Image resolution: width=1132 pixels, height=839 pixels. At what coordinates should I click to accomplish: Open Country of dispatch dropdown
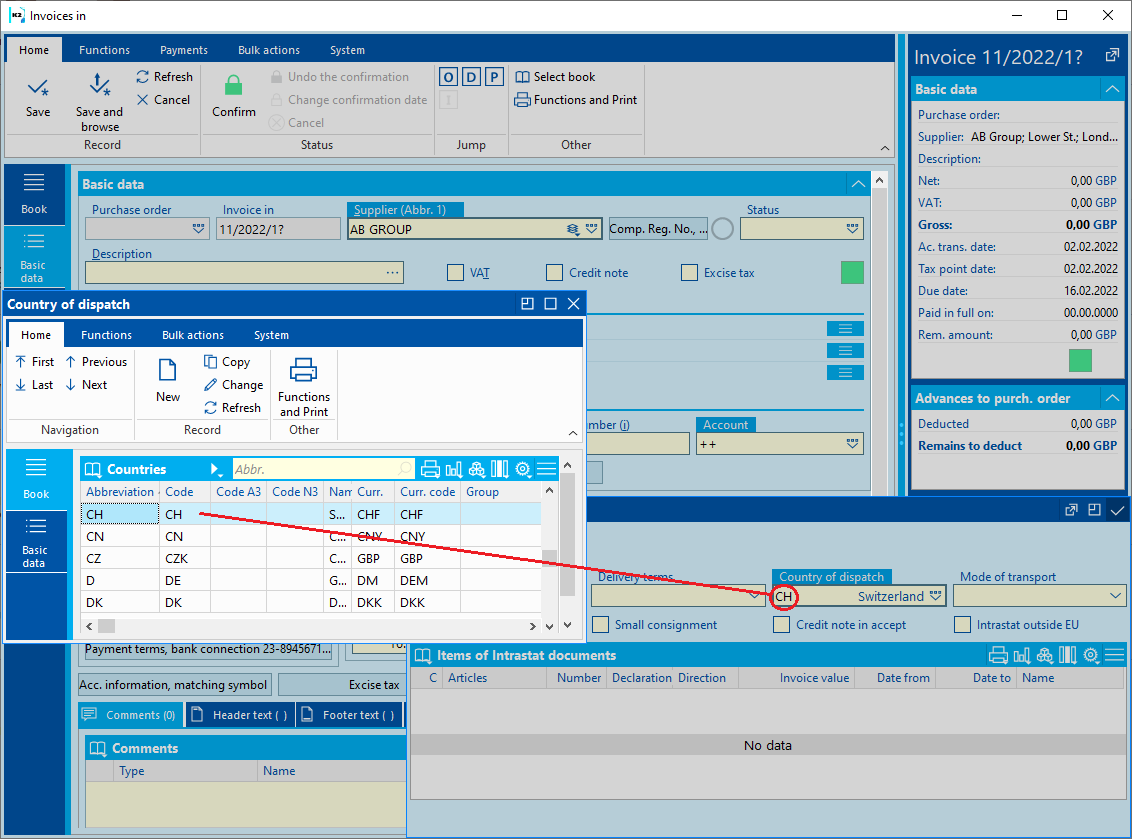point(936,596)
